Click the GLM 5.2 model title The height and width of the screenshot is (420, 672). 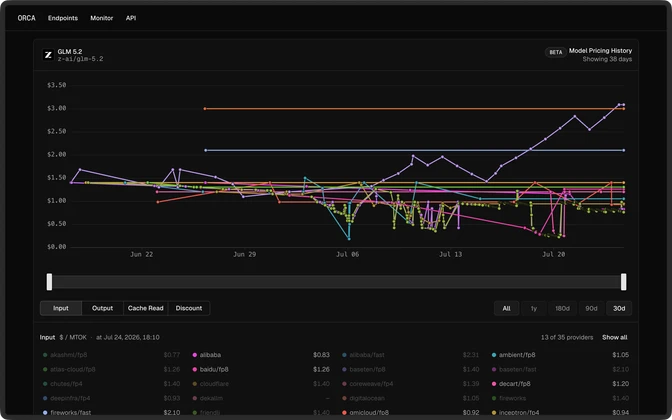70,51
